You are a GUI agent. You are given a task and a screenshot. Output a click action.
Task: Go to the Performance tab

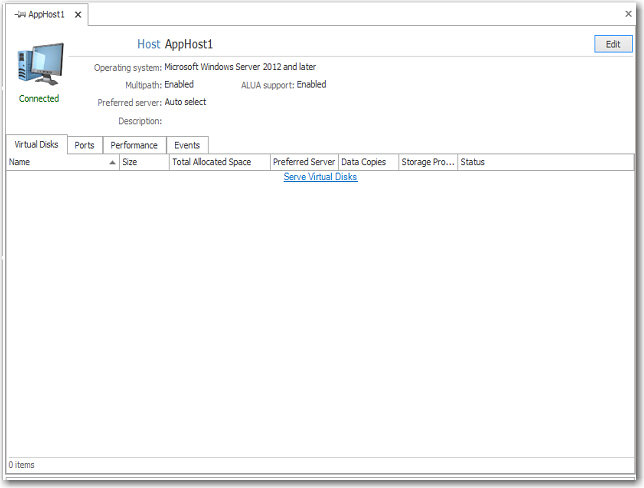coord(134,145)
